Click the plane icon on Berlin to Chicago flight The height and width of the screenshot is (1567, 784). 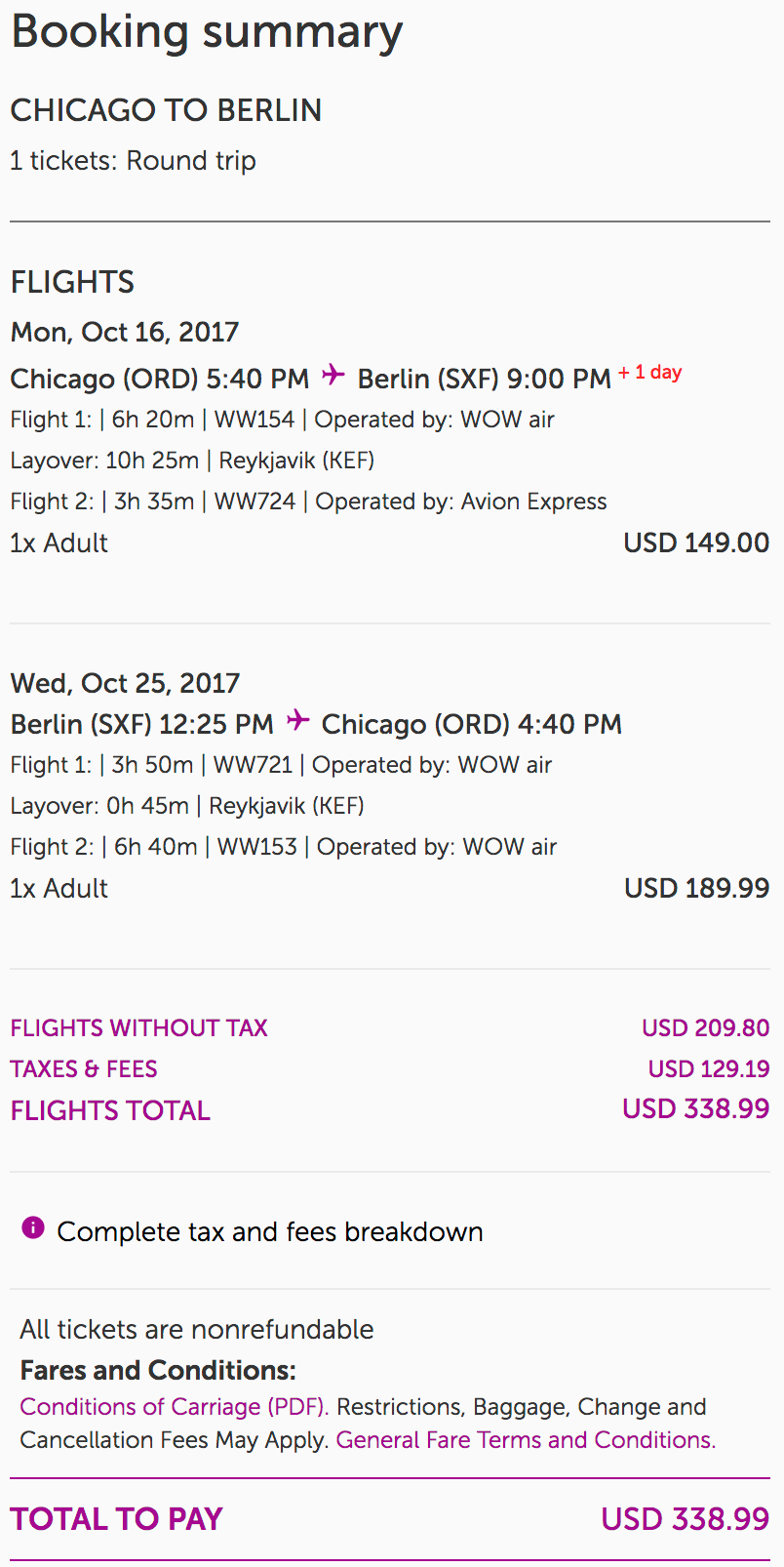pos(297,721)
